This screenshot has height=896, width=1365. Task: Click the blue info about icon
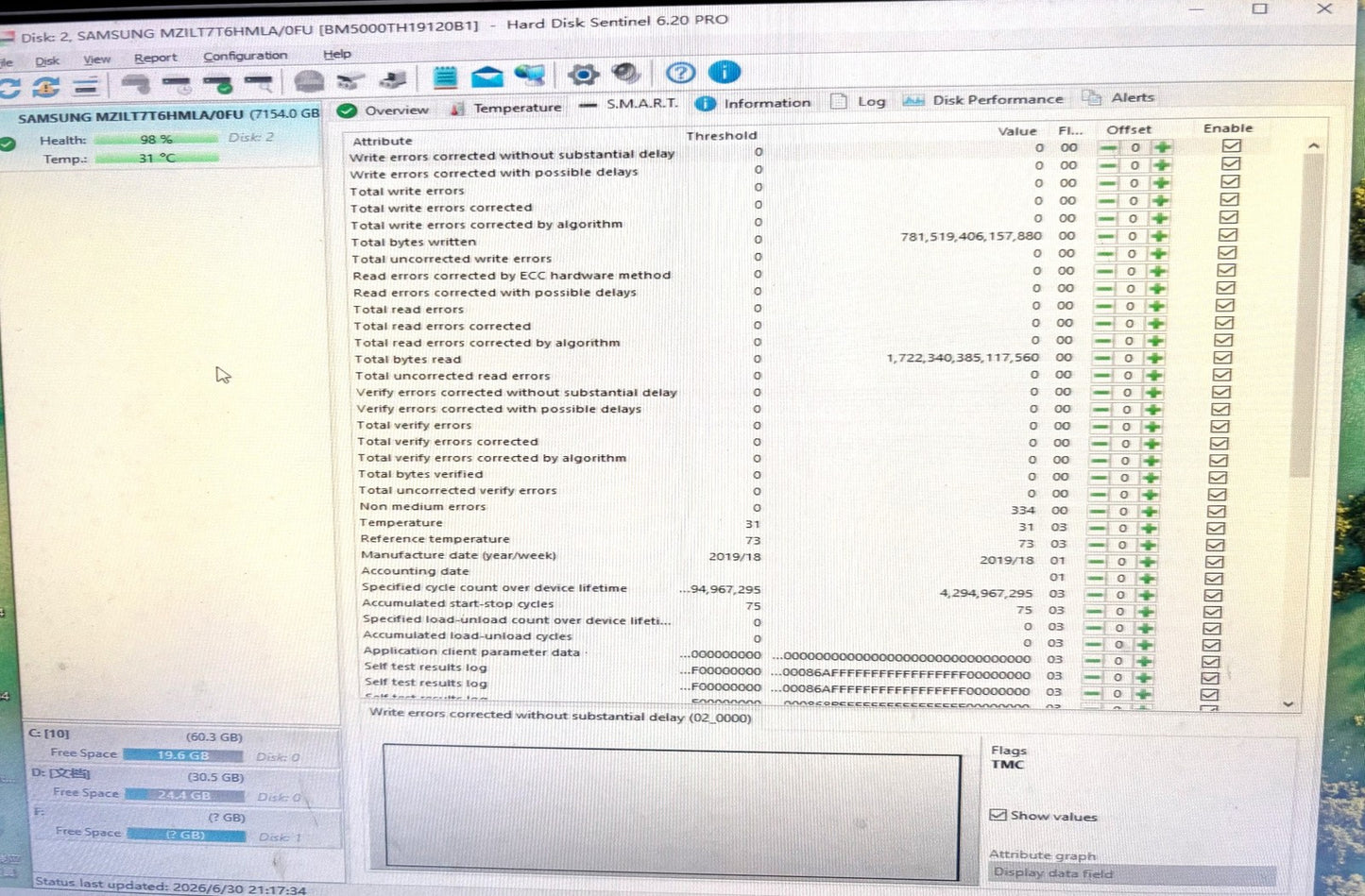point(725,73)
